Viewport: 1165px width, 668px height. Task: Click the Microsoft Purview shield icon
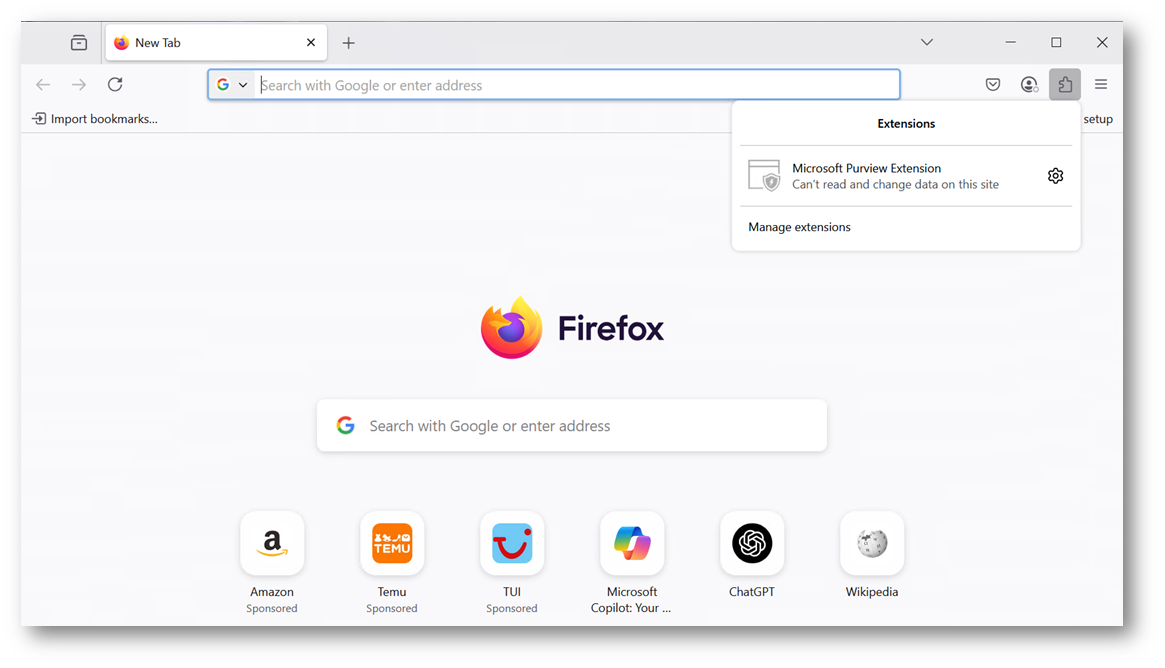click(764, 175)
